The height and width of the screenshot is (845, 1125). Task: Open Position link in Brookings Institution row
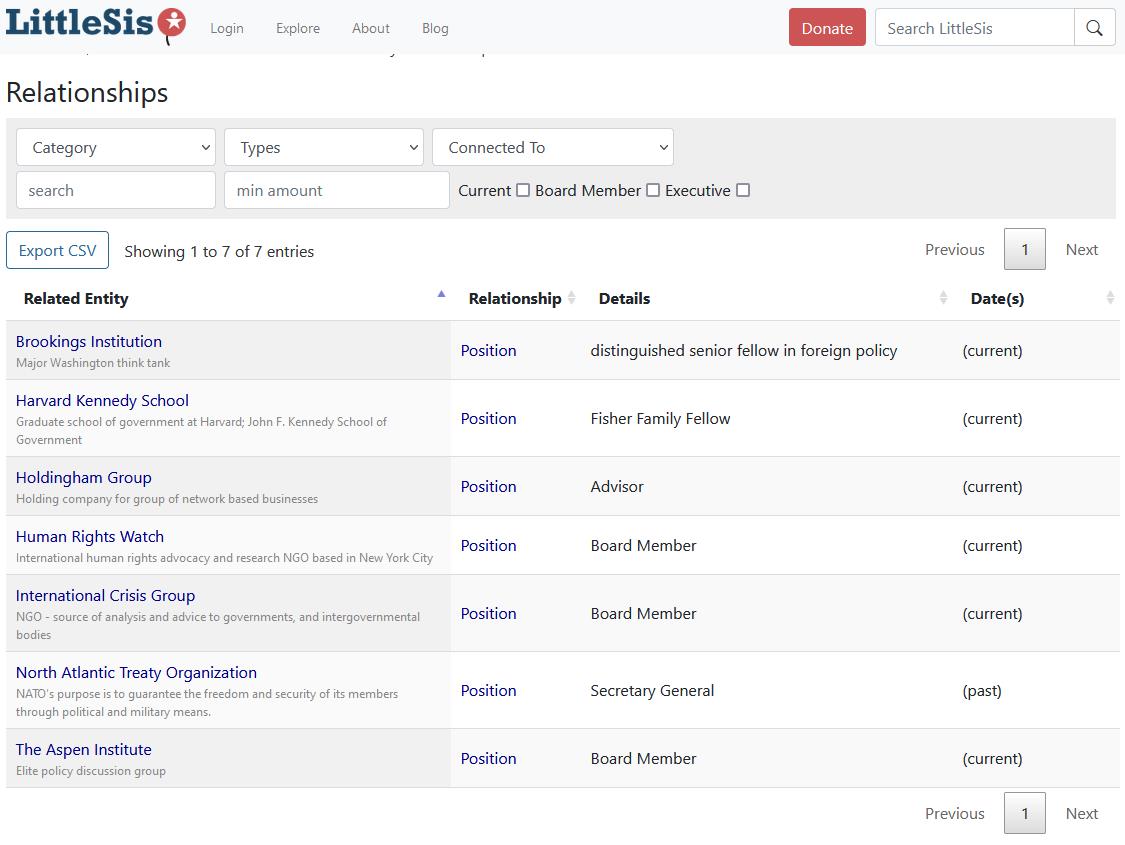tap(489, 351)
